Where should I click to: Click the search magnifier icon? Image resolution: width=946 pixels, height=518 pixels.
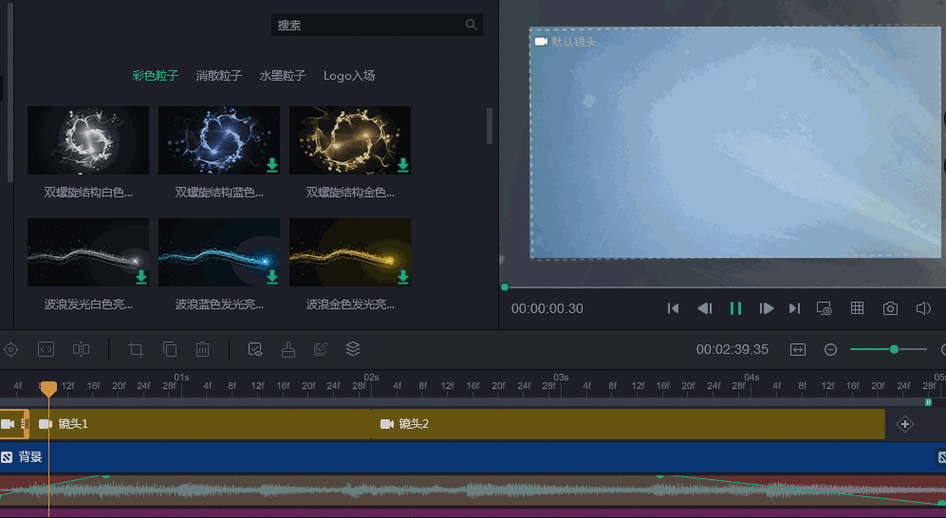coord(471,25)
